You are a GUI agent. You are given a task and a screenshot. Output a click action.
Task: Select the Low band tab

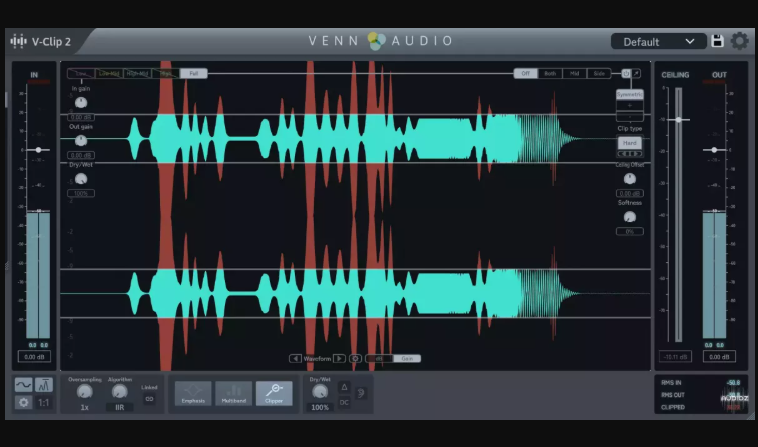click(81, 73)
